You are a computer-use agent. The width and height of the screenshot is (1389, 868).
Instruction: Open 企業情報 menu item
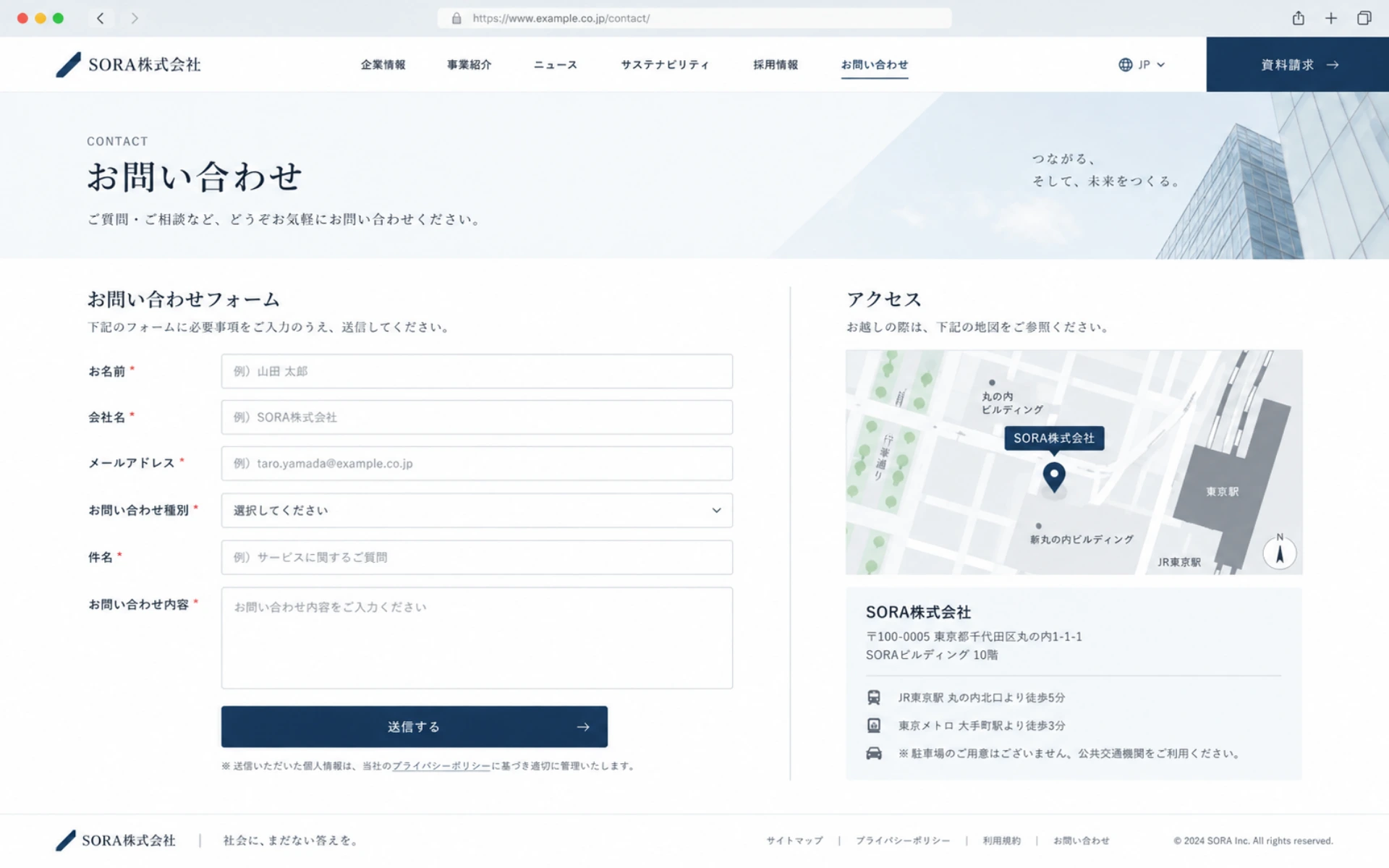click(x=383, y=64)
